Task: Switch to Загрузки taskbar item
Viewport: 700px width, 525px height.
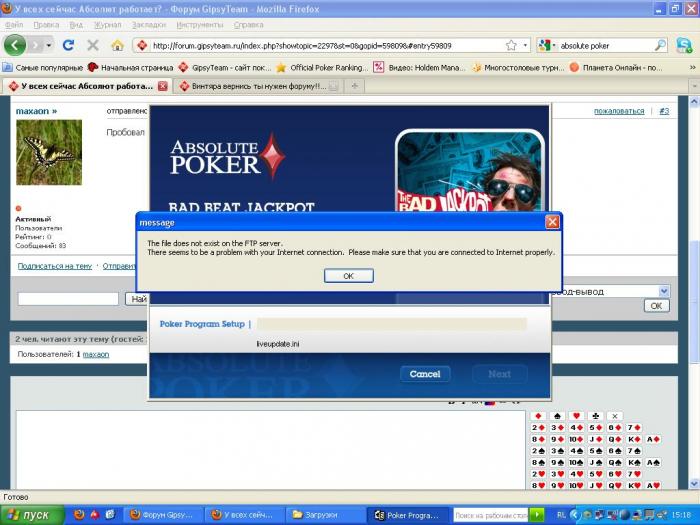Action: (325, 515)
